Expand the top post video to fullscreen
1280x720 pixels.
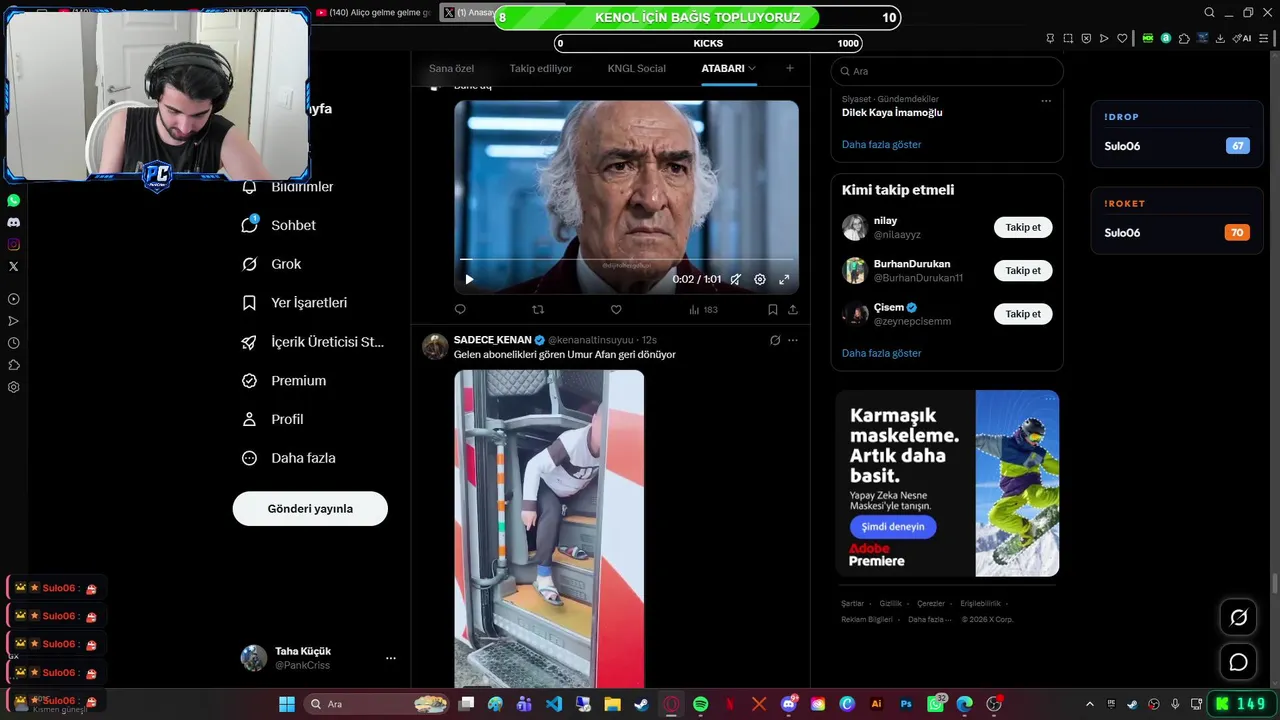point(784,280)
